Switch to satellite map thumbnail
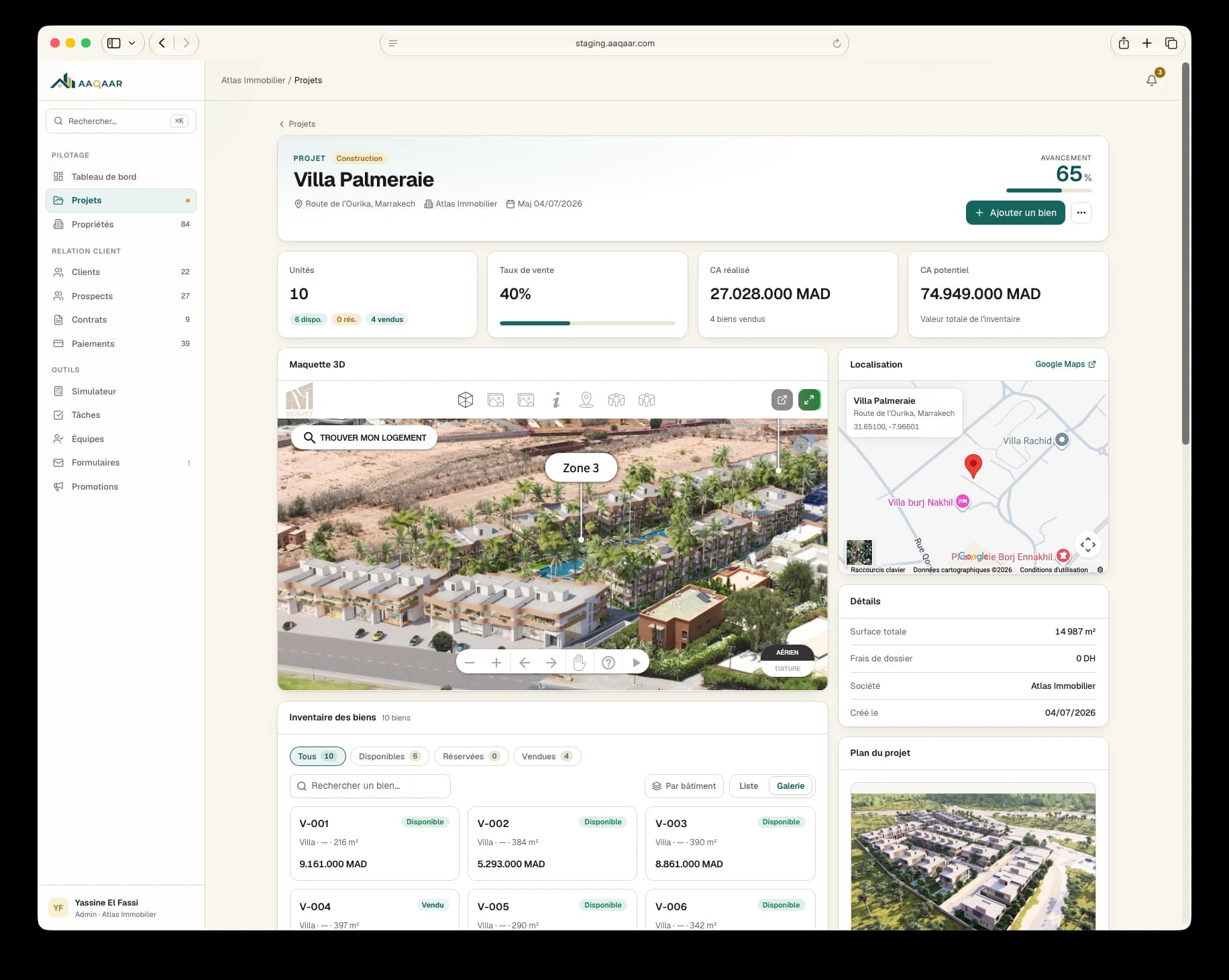The image size is (1229, 980). 859,553
